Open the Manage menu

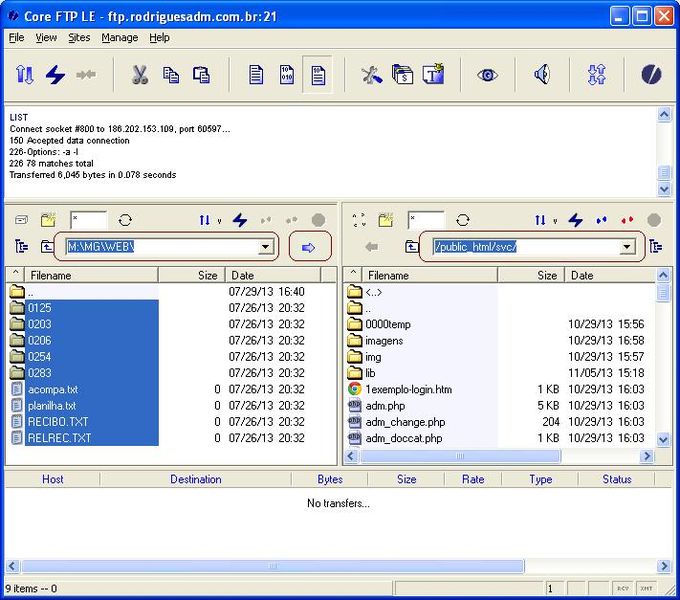[x=120, y=38]
